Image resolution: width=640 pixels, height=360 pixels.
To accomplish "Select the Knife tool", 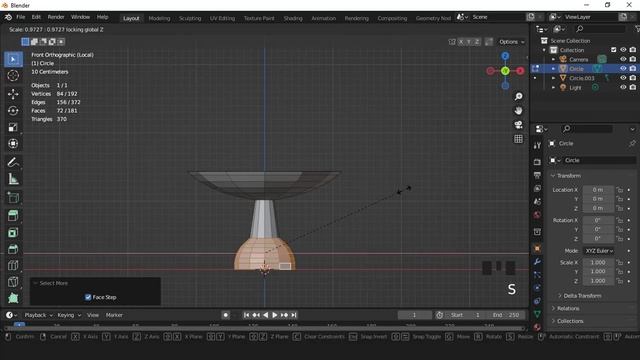I will [x=13, y=282].
